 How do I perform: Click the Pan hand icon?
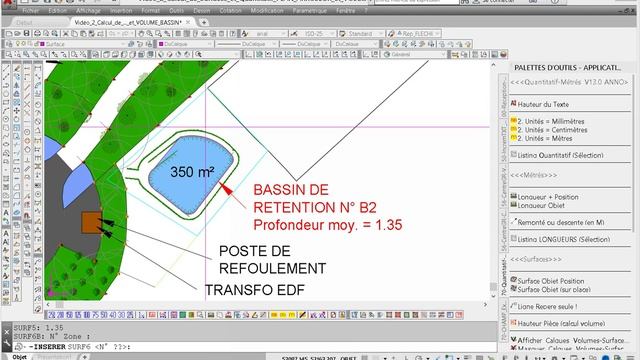click(x=141, y=33)
